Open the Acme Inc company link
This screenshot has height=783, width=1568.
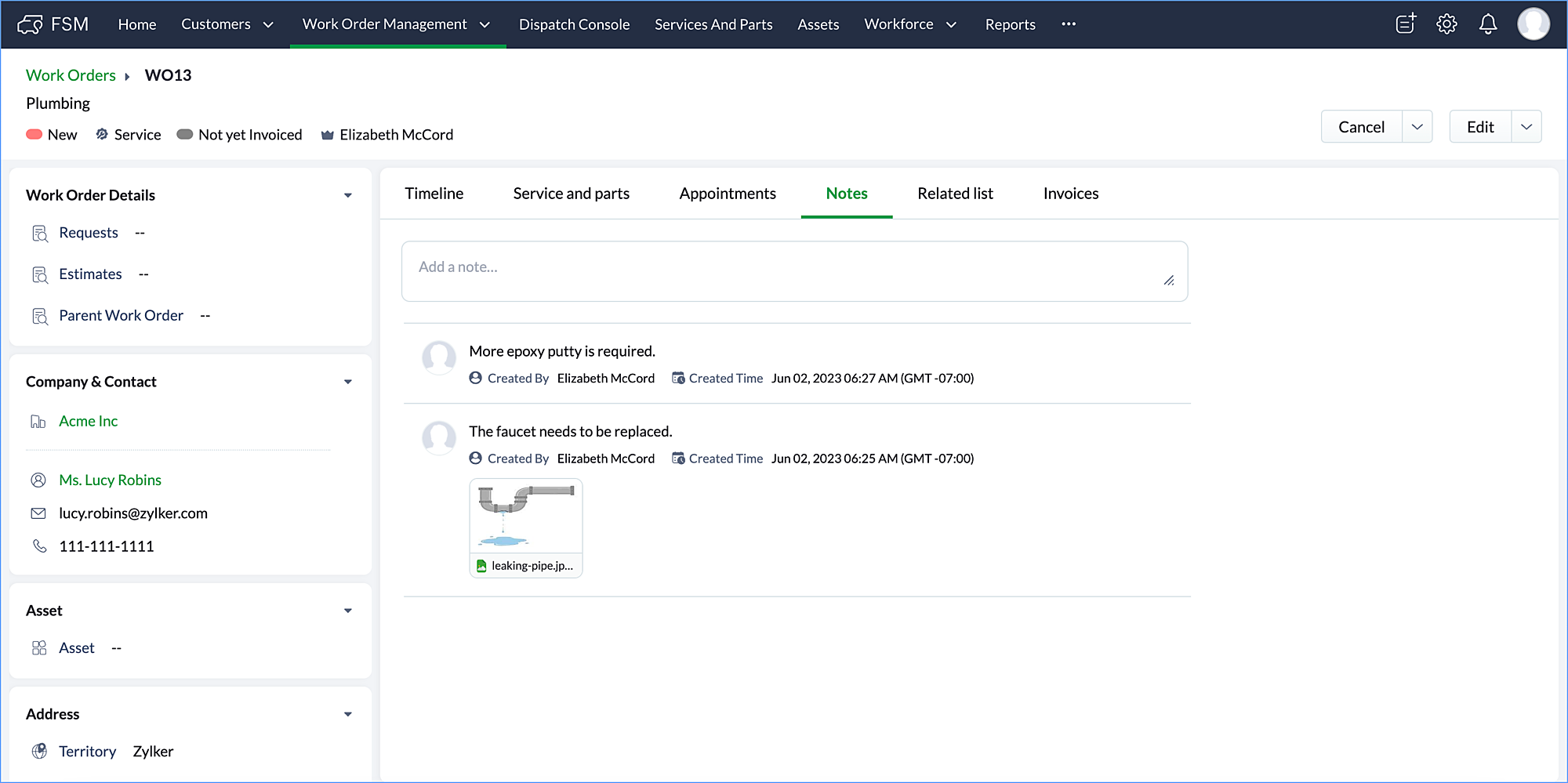pyautogui.click(x=89, y=422)
